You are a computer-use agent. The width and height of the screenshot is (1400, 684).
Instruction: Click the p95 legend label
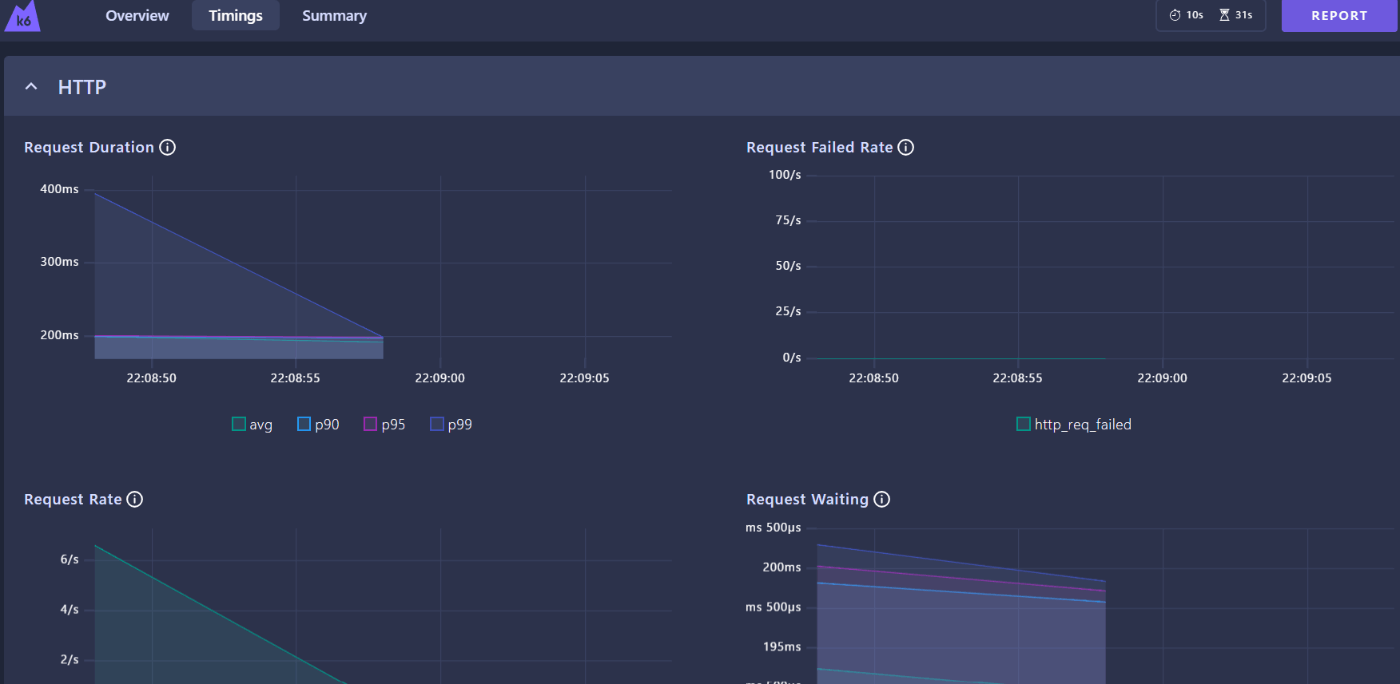tap(393, 424)
